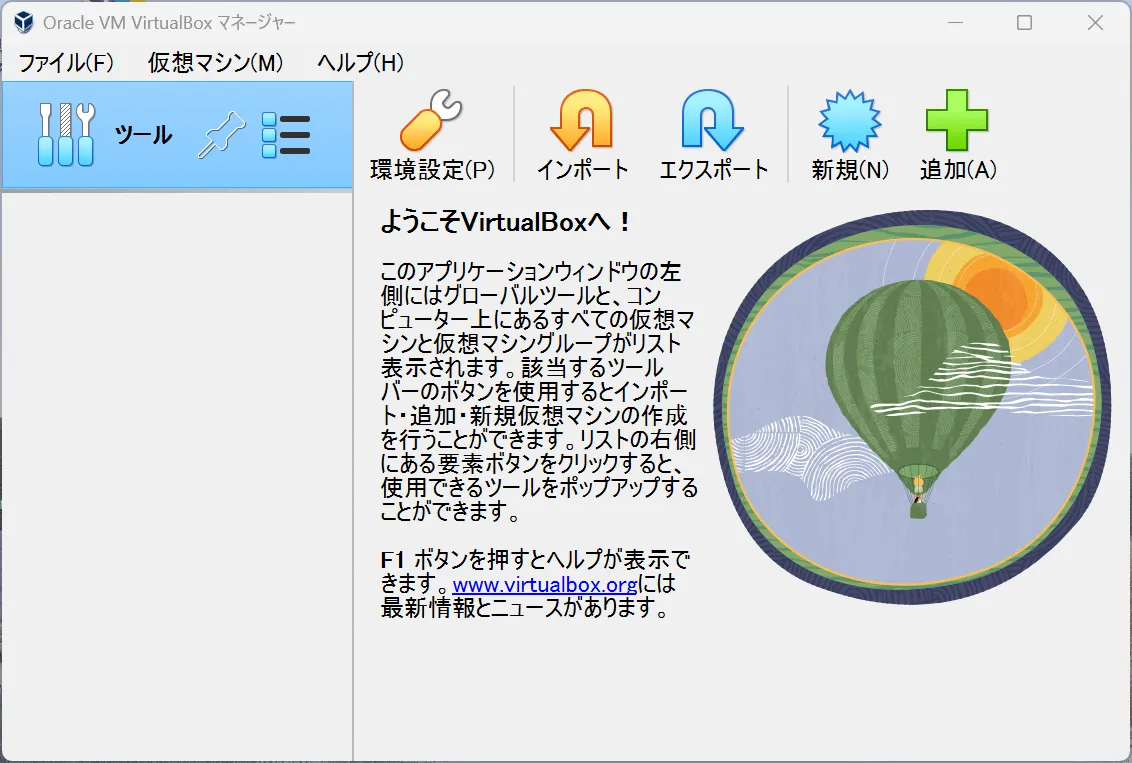This screenshot has width=1132, height=763.
Task: Open 環境設定(P) preferences
Action: [x=432, y=135]
